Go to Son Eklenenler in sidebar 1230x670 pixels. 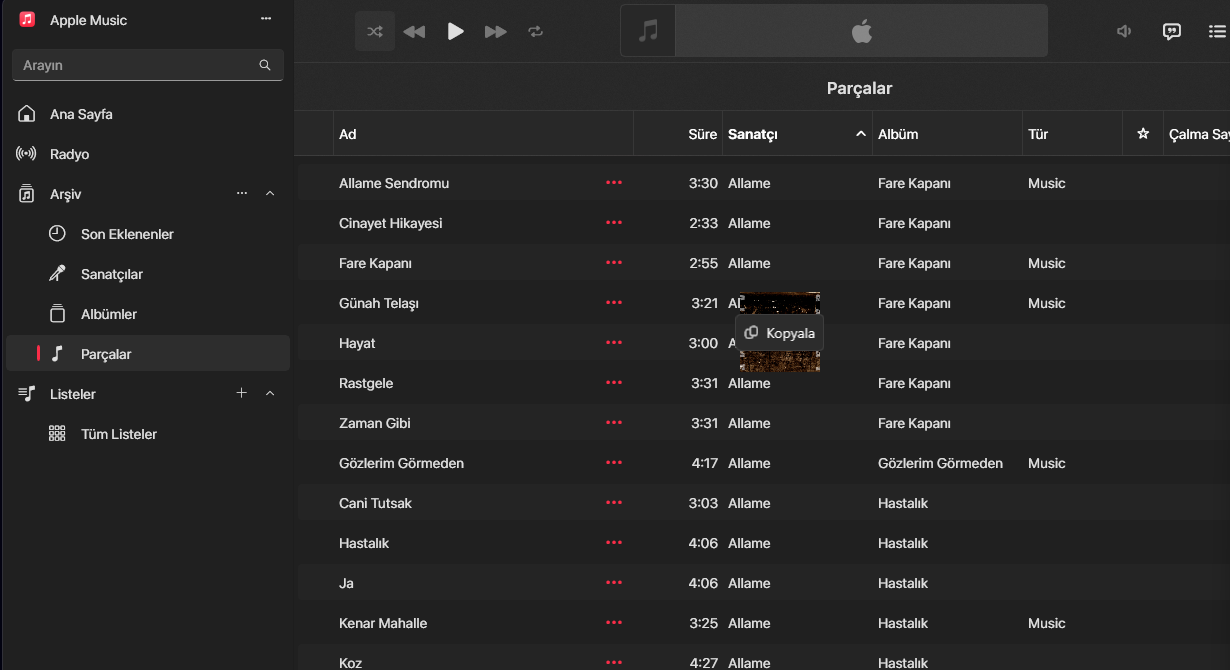coord(127,234)
